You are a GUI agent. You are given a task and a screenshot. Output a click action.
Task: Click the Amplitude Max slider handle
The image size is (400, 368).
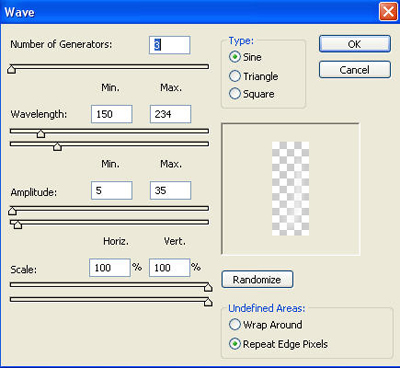click(x=18, y=225)
